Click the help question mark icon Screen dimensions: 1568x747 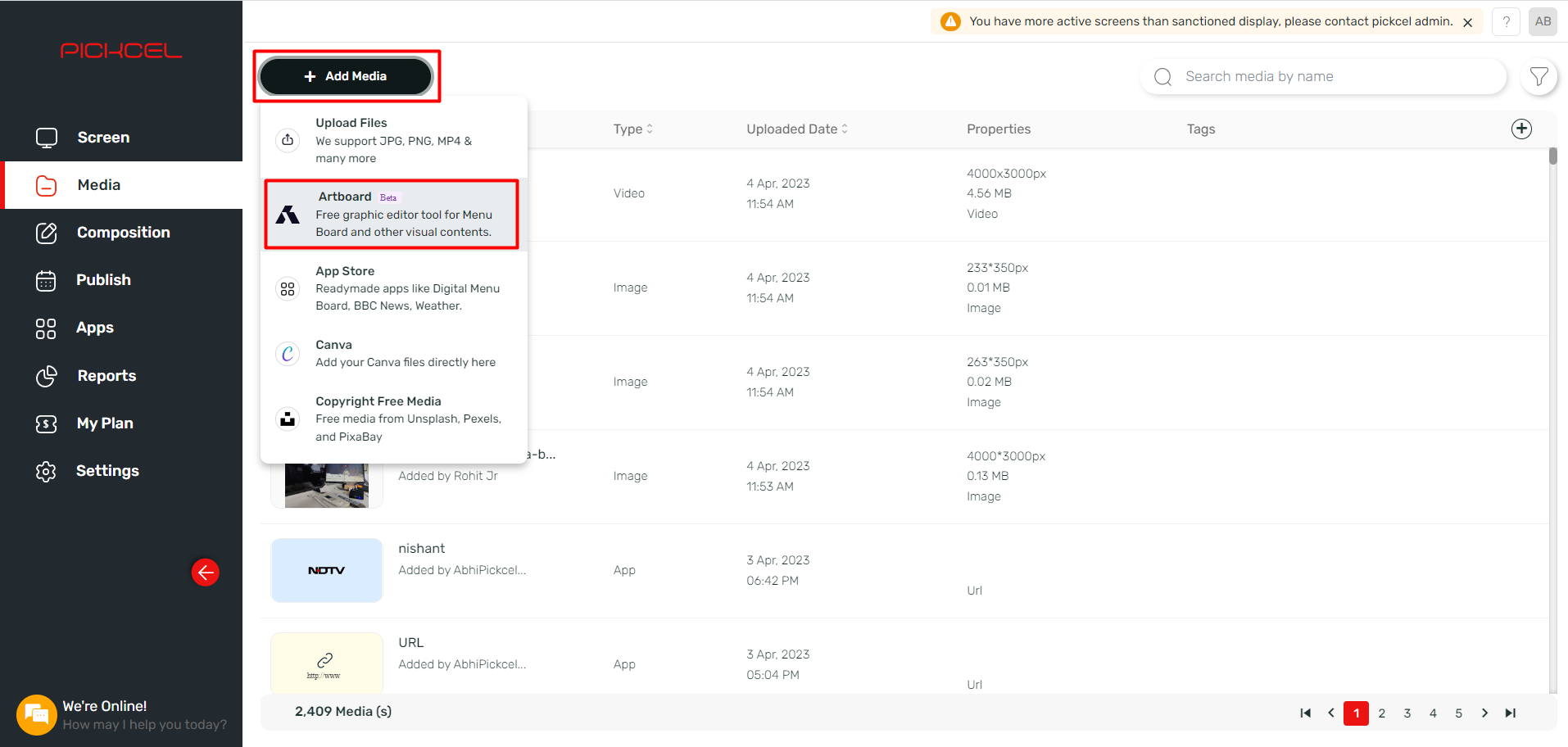[x=1506, y=21]
